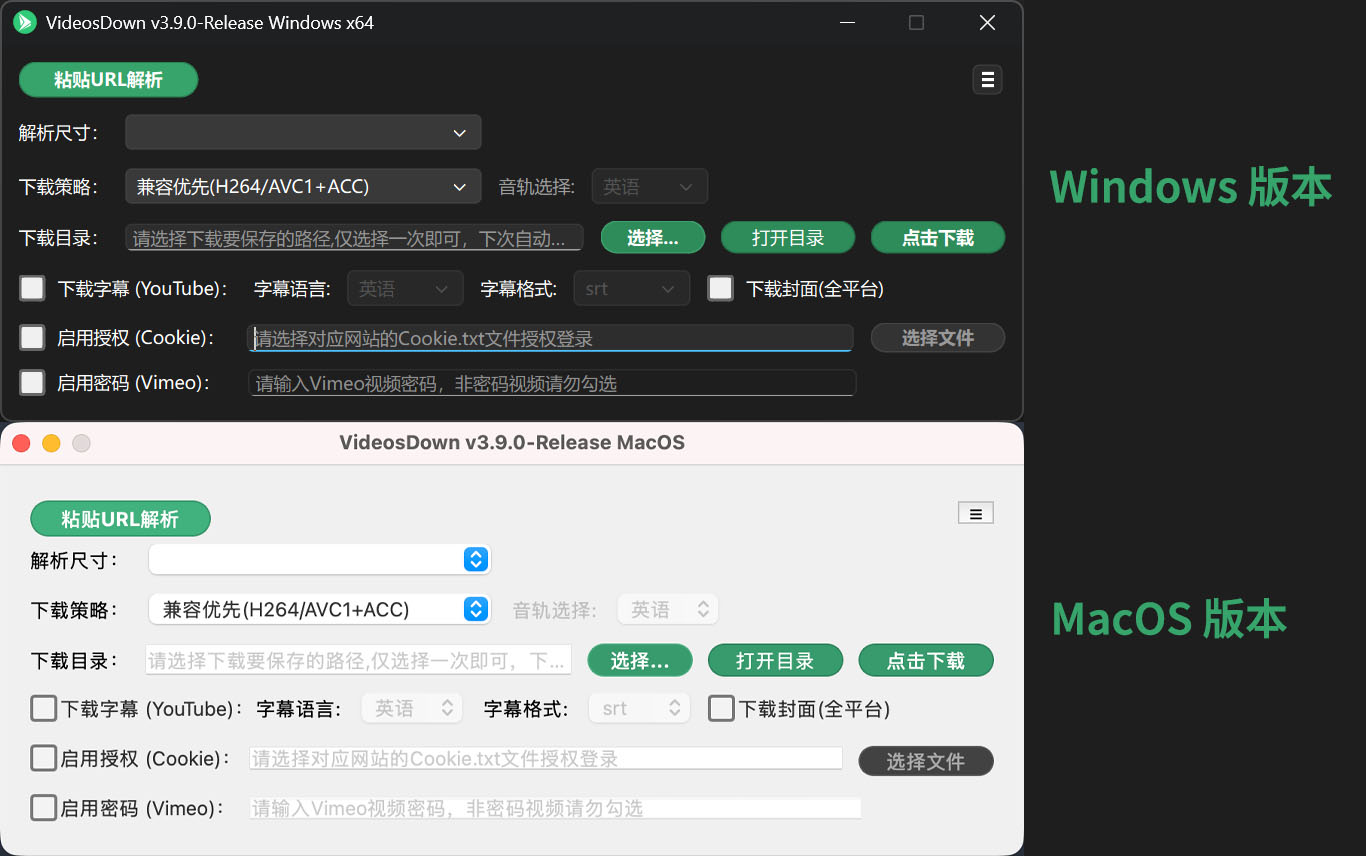The image size is (1366, 856).
Task: Enable 启用授权 (Cookie) in the Windows version
Action: click(32, 337)
